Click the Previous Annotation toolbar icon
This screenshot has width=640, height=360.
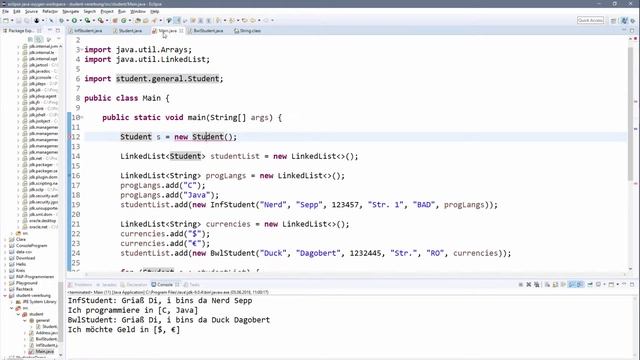(232, 20)
